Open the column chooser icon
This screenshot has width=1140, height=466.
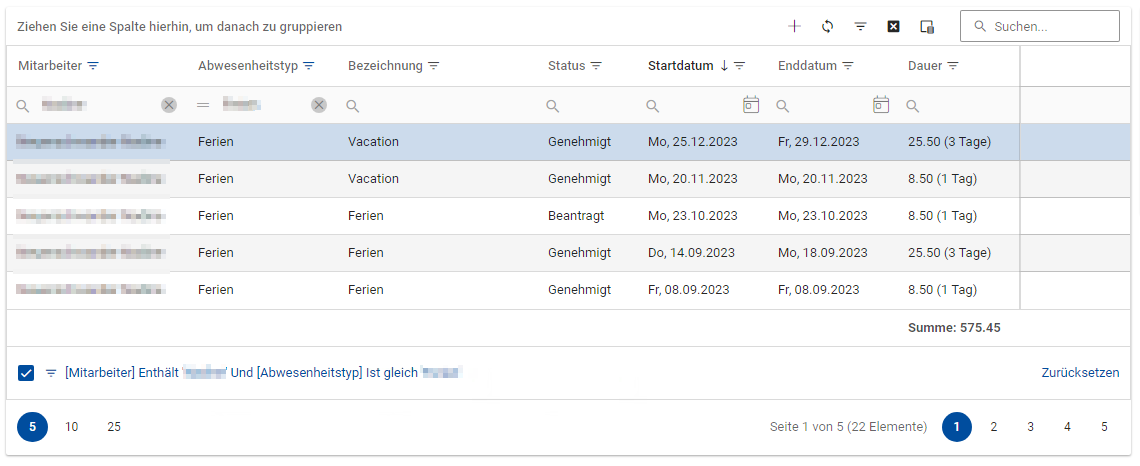click(927, 26)
